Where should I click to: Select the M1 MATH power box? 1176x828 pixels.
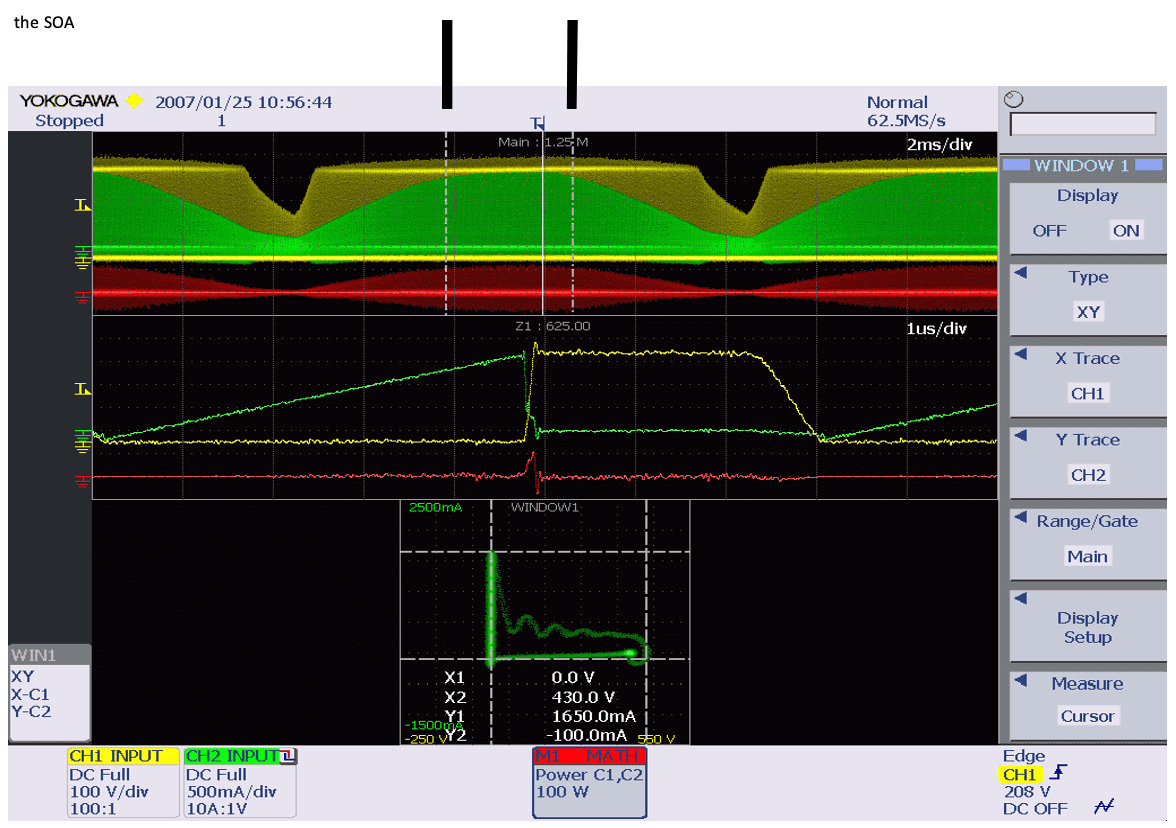[589, 782]
